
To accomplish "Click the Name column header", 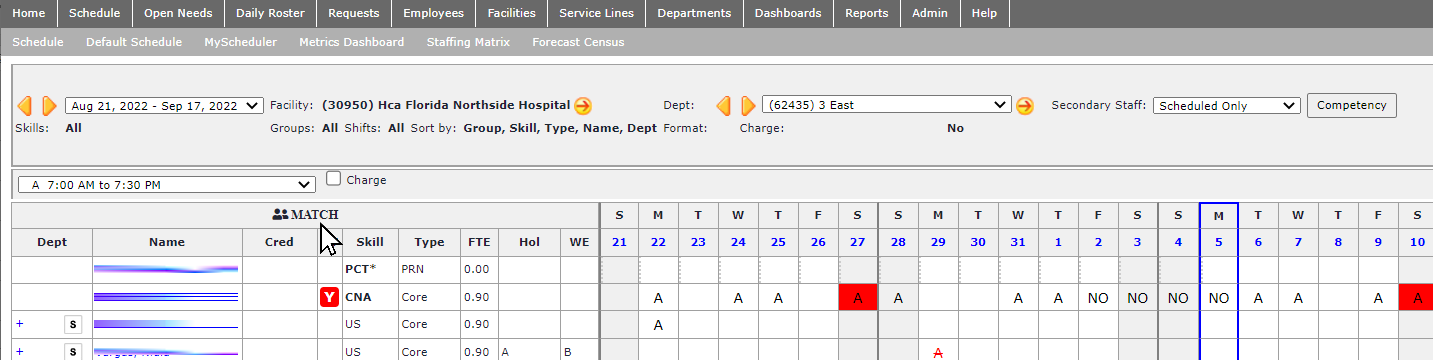I will [167, 242].
